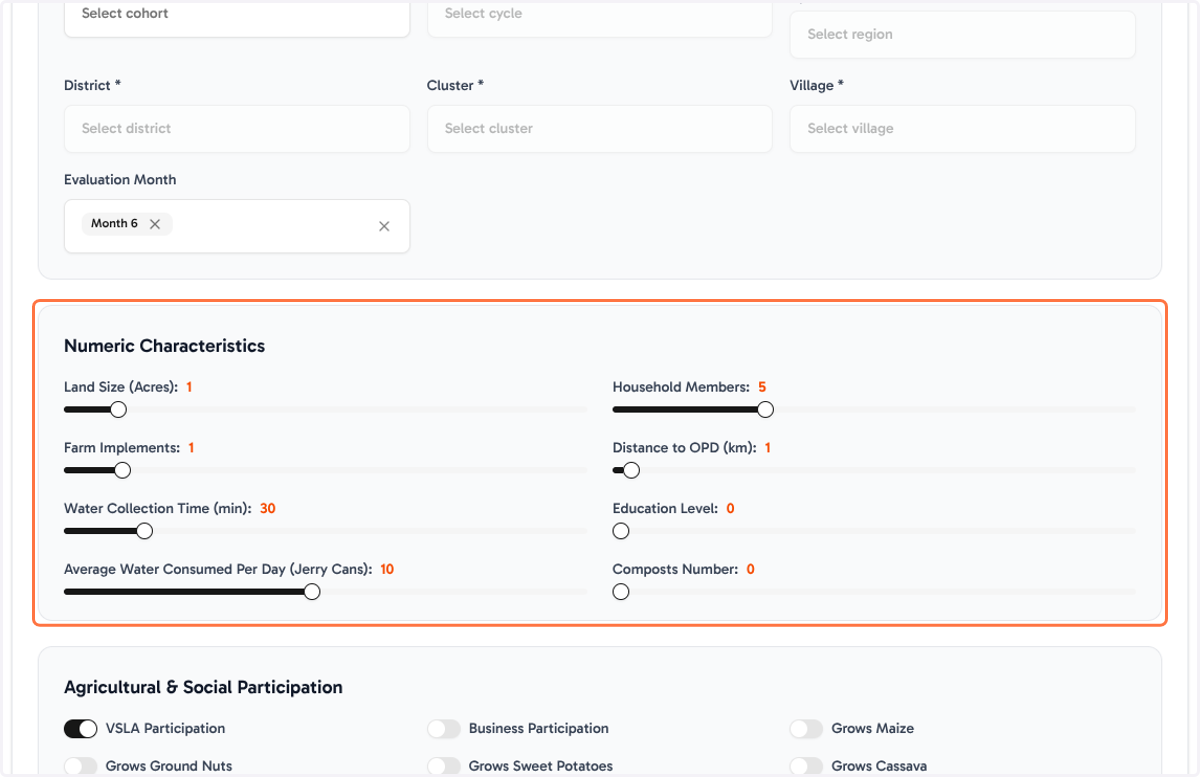Remove the Month 6 tag
The width and height of the screenshot is (1200, 777).
click(155, 224)
